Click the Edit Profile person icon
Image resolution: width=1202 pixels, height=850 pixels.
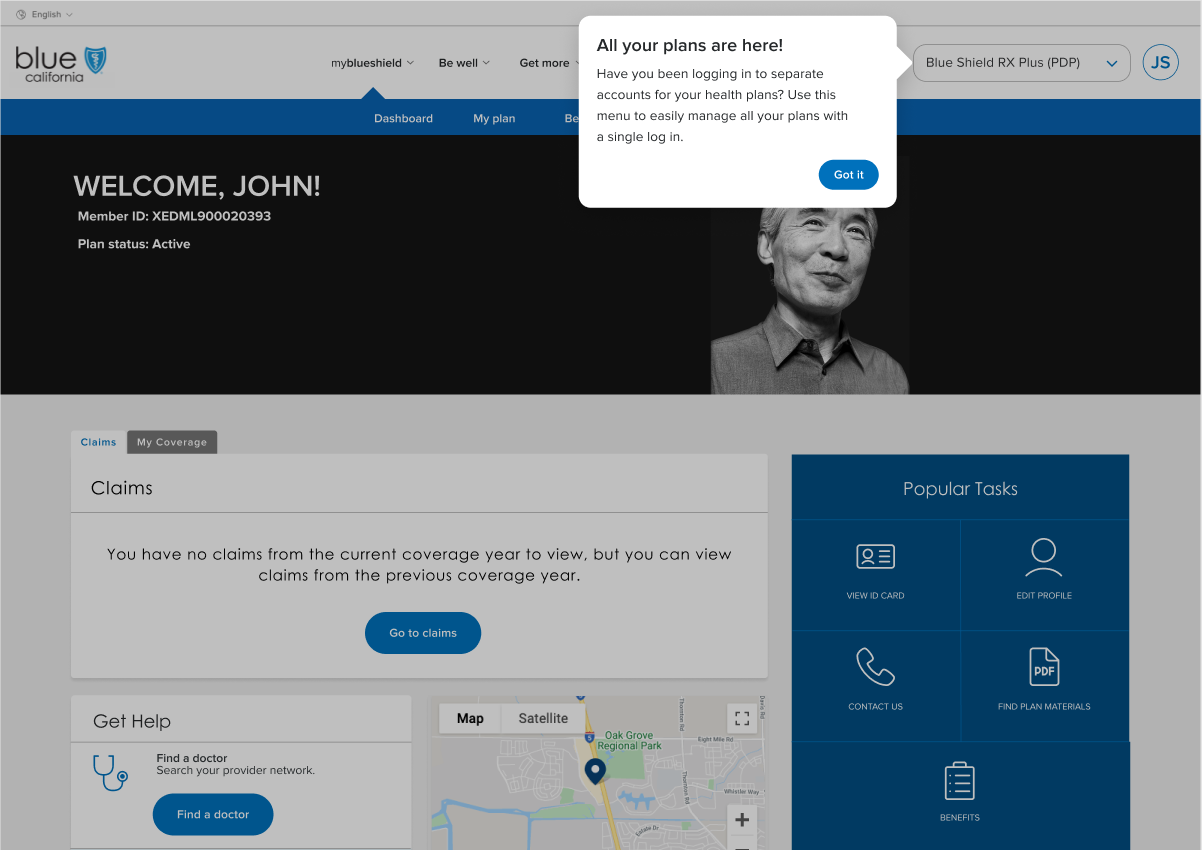1043,557
